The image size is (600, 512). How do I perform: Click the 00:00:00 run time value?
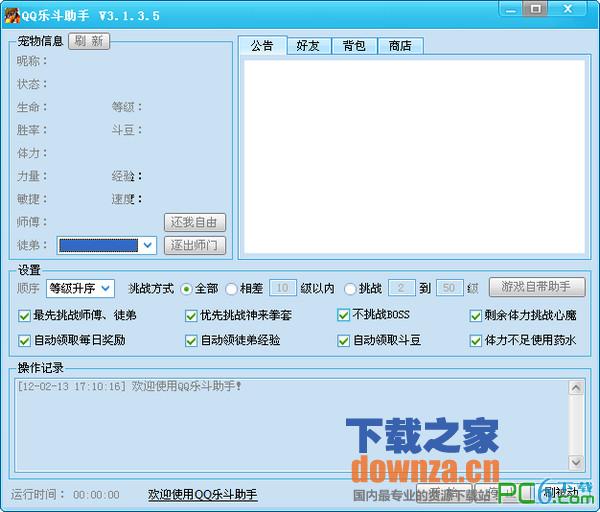(x=96, y=495)
